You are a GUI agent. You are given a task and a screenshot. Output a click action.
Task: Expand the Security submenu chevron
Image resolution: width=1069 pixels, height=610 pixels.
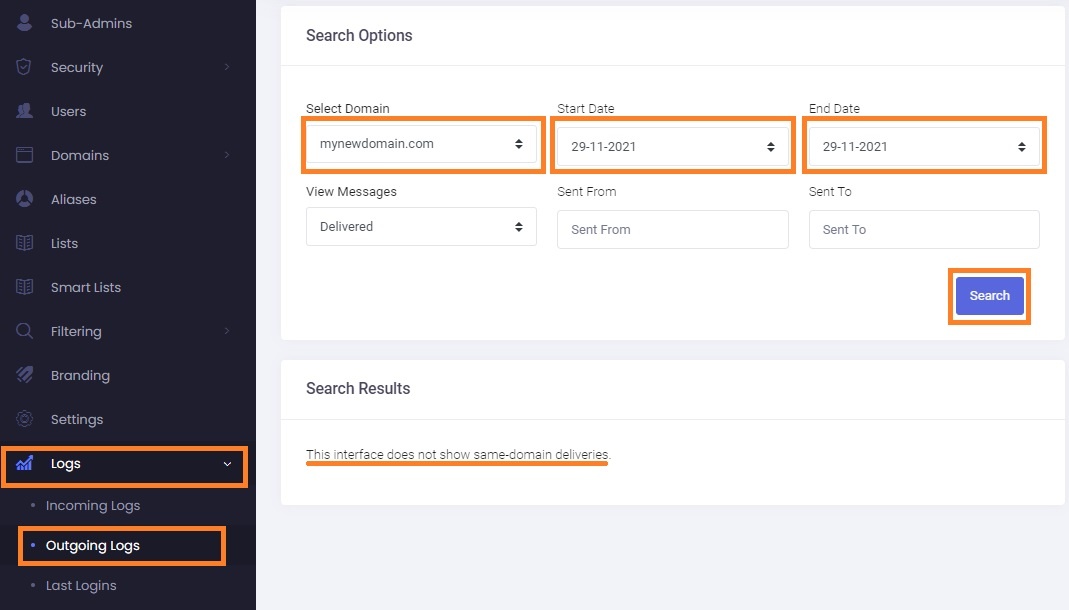[x=227, y=67]
